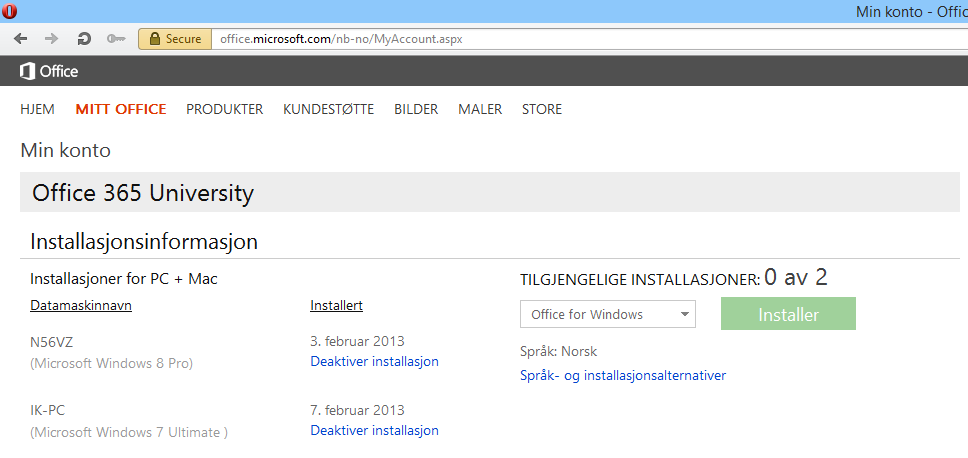Click the 7. februar 2013 date
Image resolution: width=968 pixels, height=458 pixels.
click(357, 410)
